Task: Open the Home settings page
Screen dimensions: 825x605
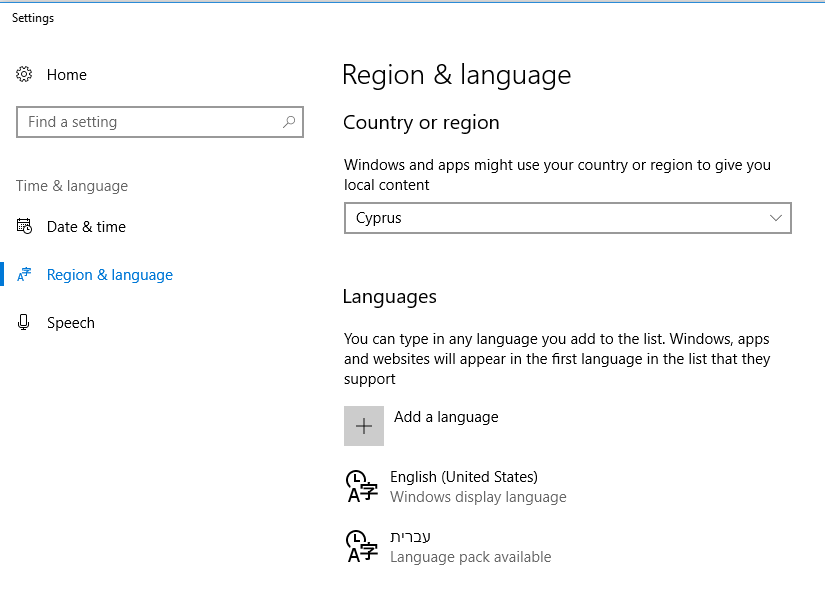Action: pyautogui.click(x=66, y=75)
